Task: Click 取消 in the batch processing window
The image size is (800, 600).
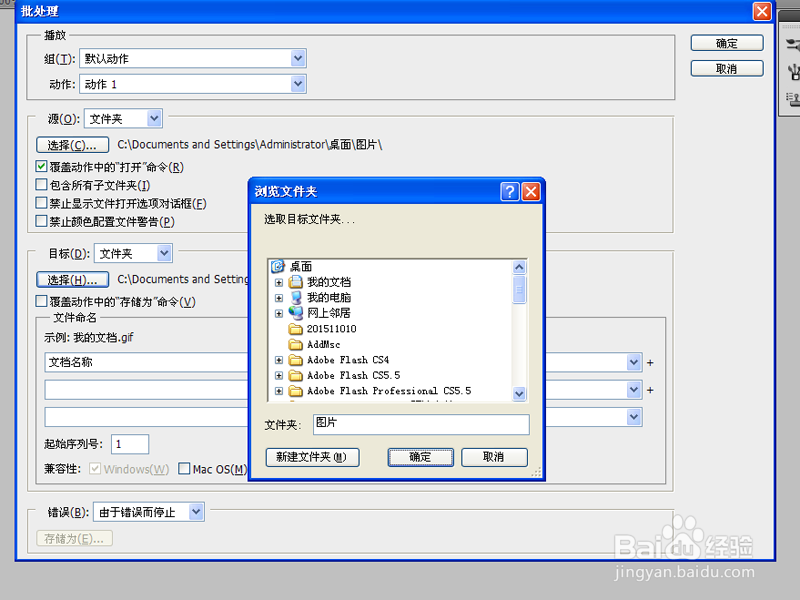Action: (x=727, y=68)
